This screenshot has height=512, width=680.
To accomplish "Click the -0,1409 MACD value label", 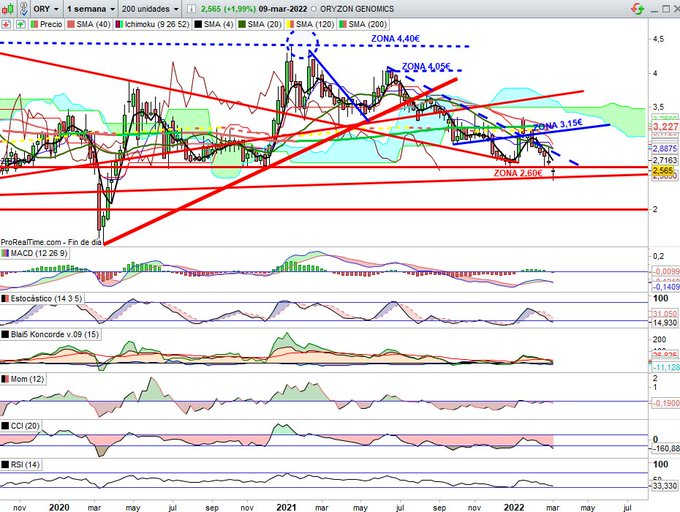I will point(666,287).
